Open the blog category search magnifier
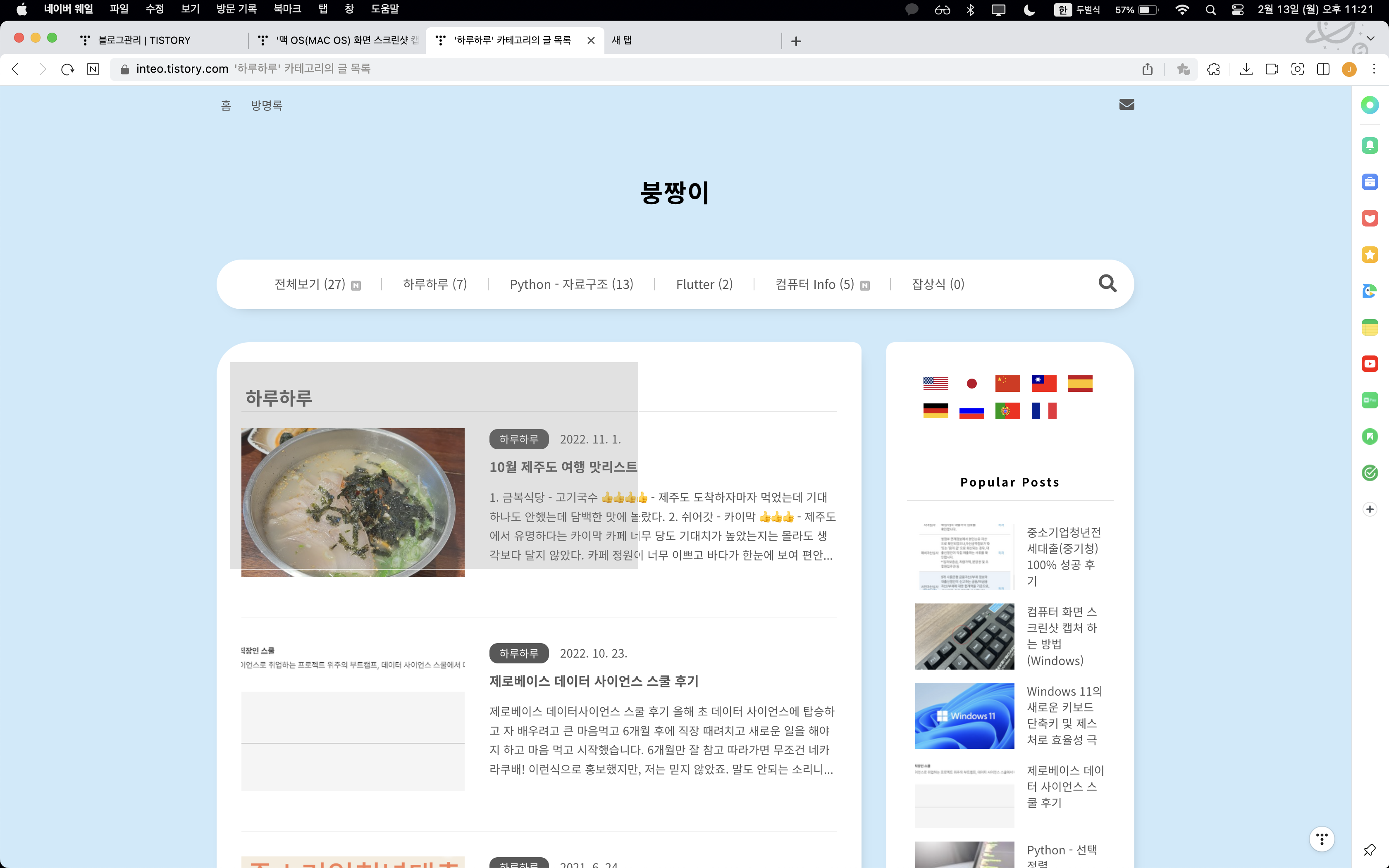Screen dimensions: 1389x868 pyautogui.click(x=1107, y=284)
